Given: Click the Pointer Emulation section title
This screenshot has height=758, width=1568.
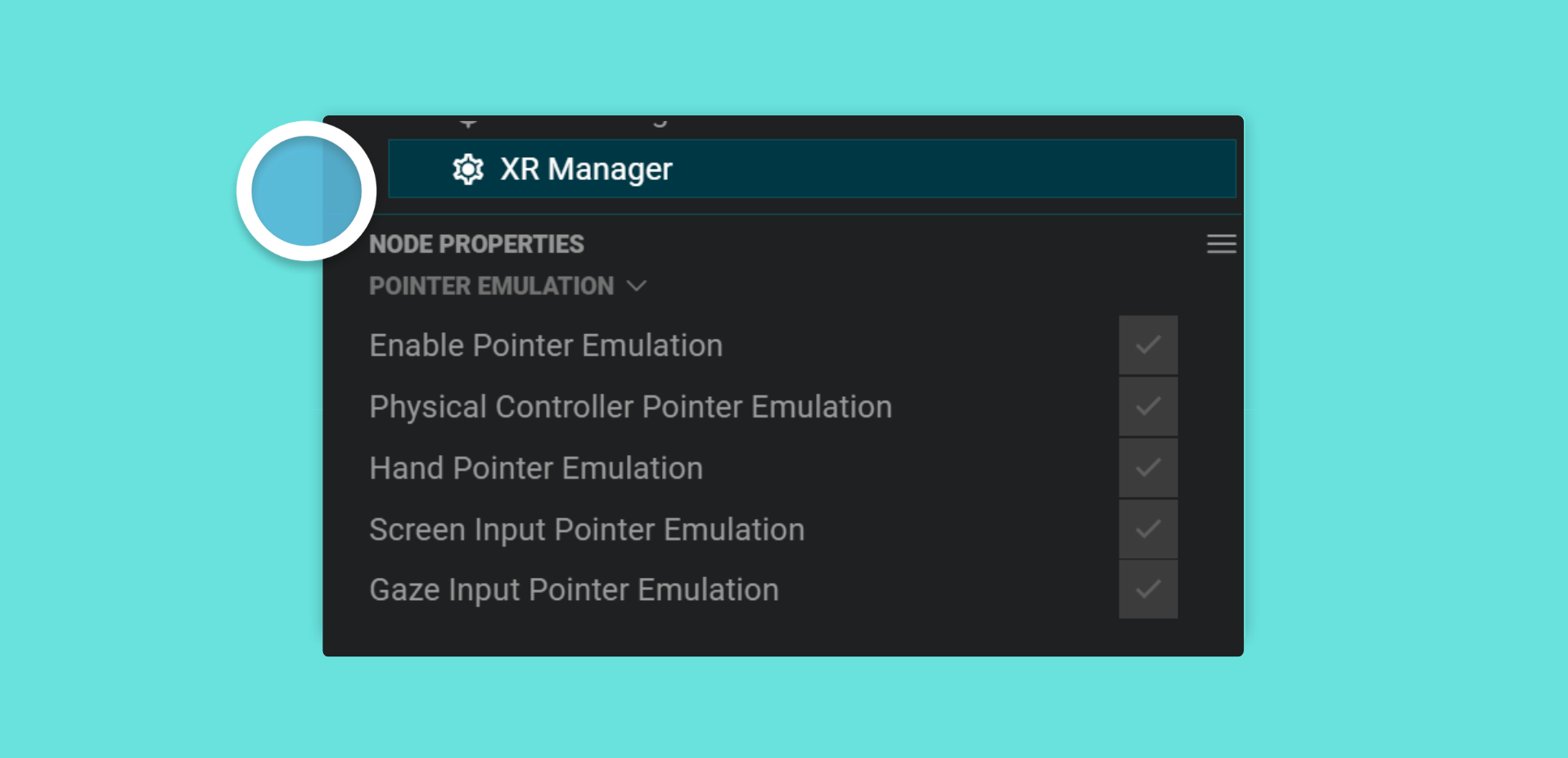Looking at the screenshot, I should click(x=491, y=286).
